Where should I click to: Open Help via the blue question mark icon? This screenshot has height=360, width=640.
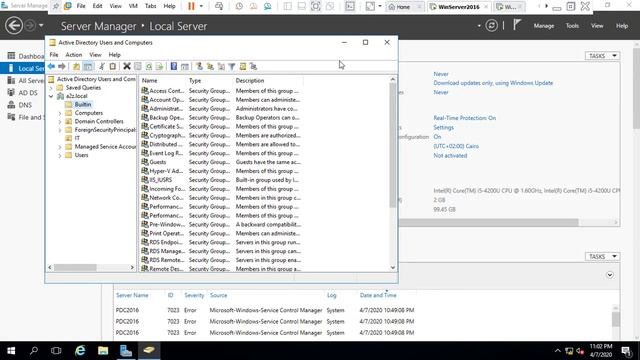(174, 66)
